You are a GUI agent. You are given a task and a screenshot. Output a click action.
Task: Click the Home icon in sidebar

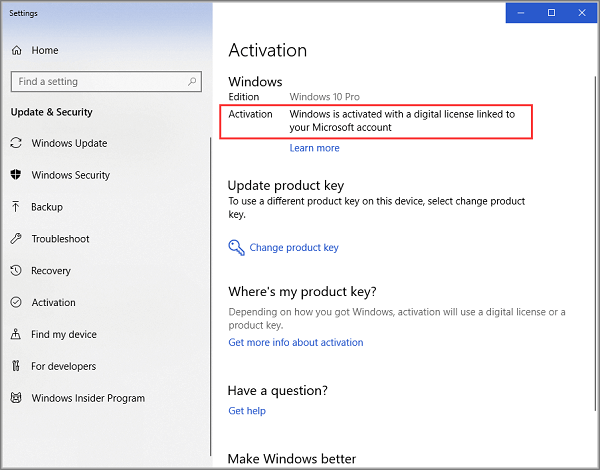[16, 50]
